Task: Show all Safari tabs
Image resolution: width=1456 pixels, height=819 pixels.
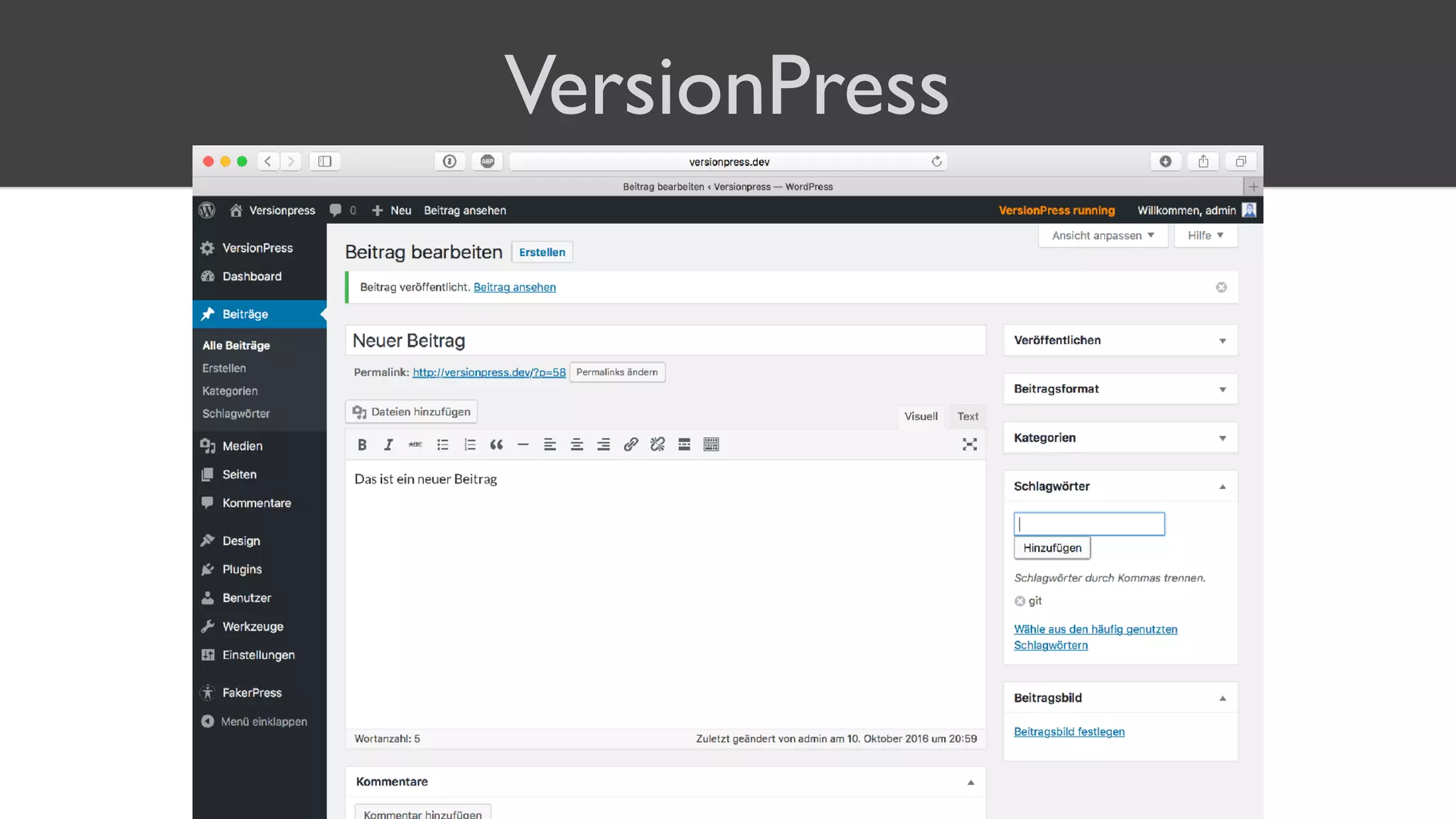Action: tap(1241, 161)
